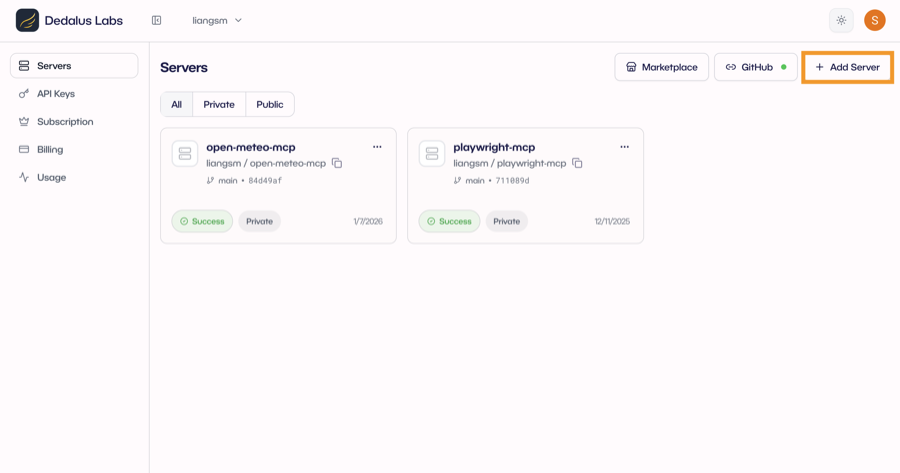
Task: Click the open-meteo-mcp server icon
Action: [185, 153]
